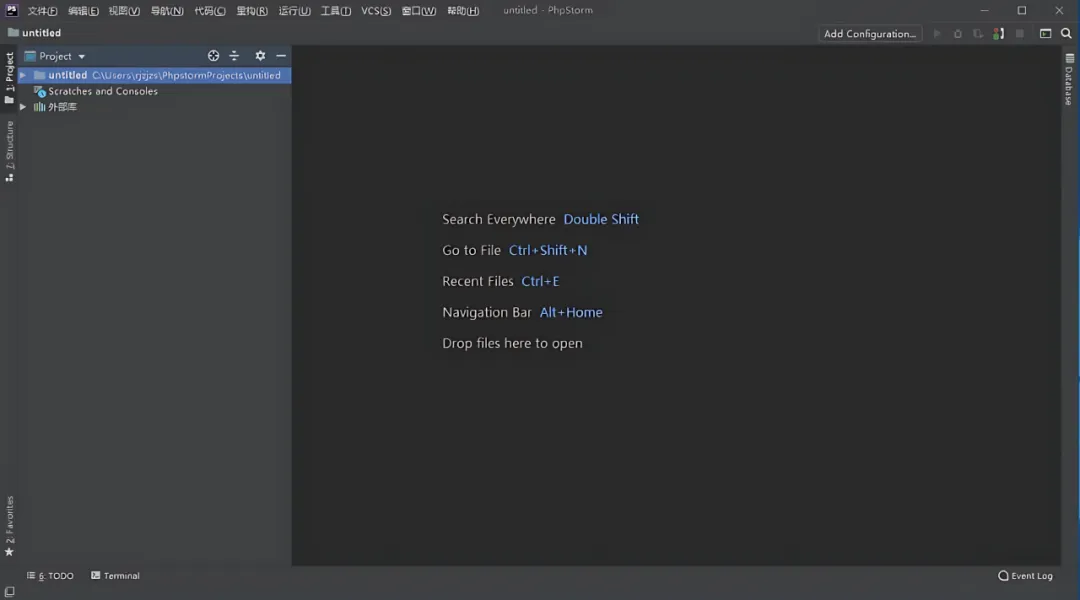Click Double Shift shortcut text
The image size is (1080, 600).
(601, 219)
